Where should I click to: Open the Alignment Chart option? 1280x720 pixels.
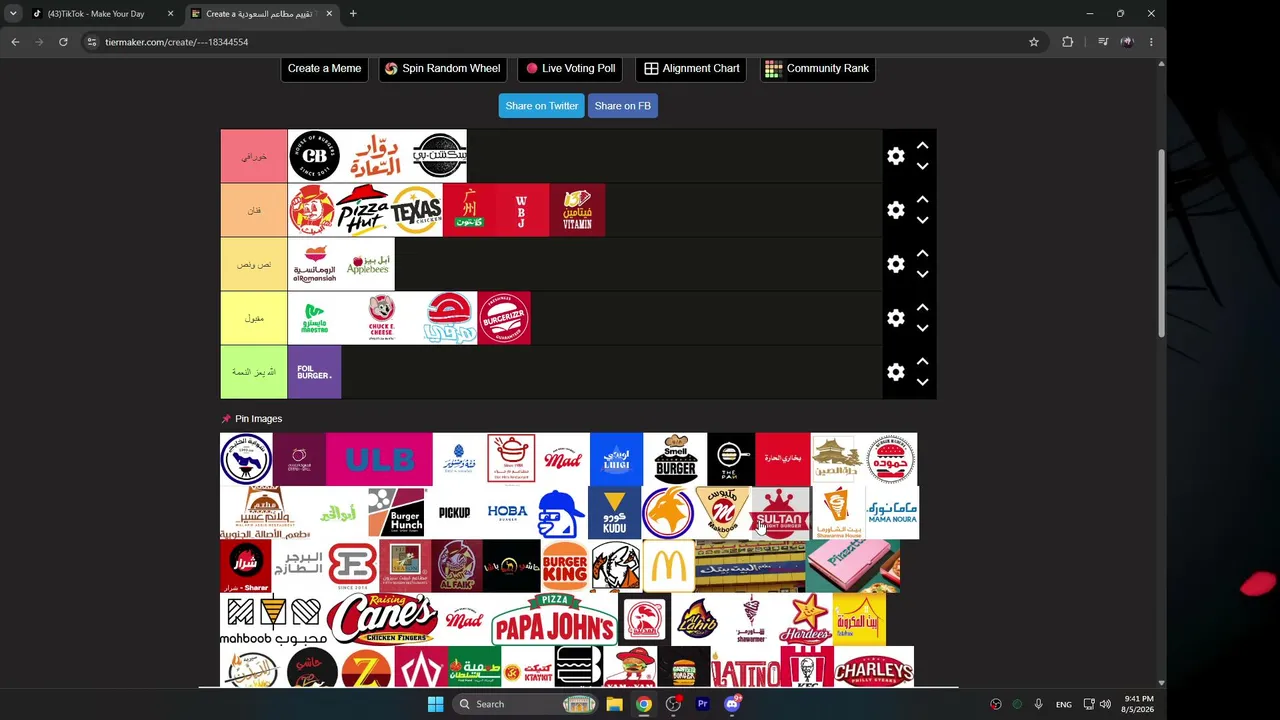point(691,68)
